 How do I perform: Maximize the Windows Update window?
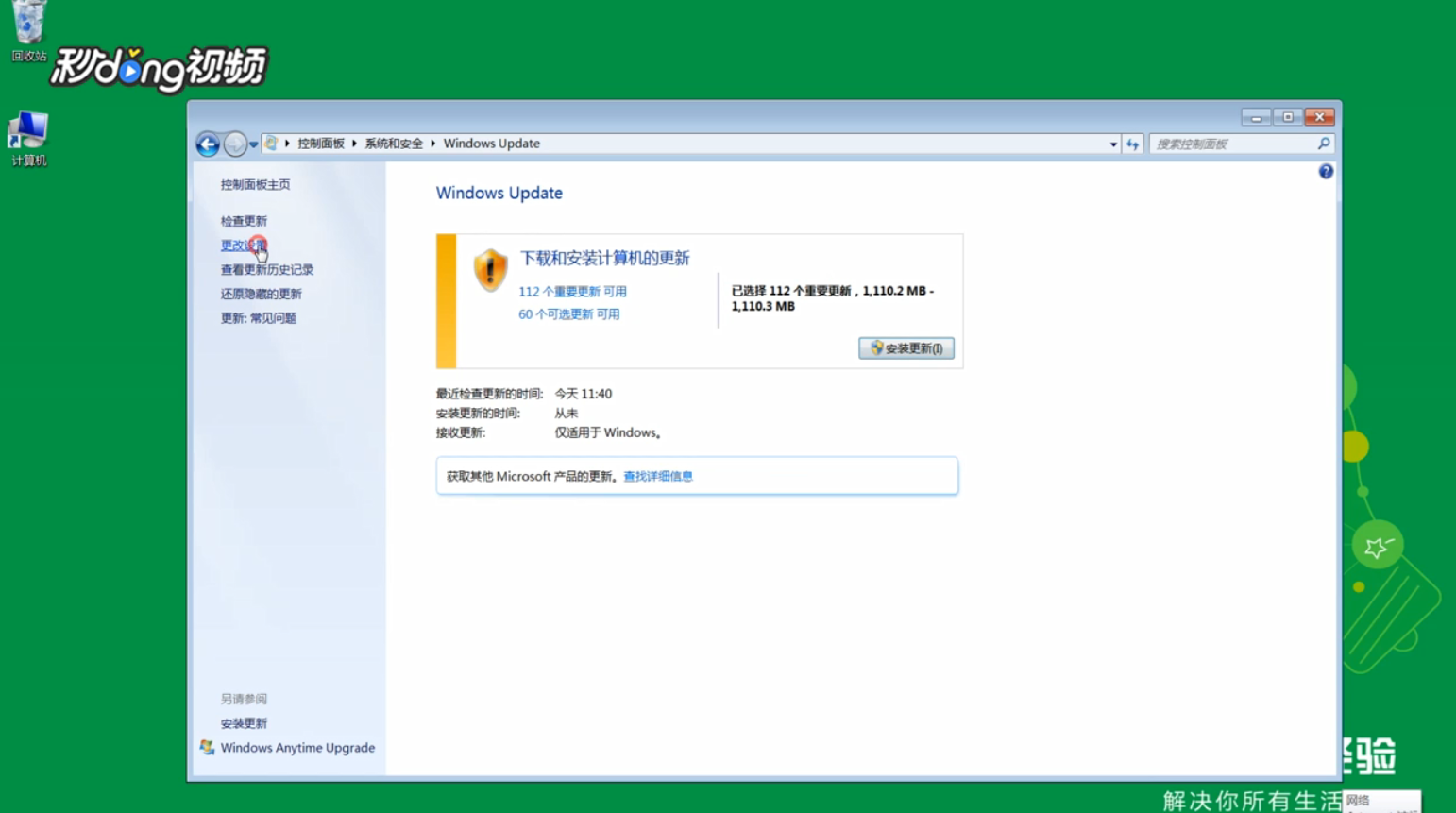coord(1287,117)
